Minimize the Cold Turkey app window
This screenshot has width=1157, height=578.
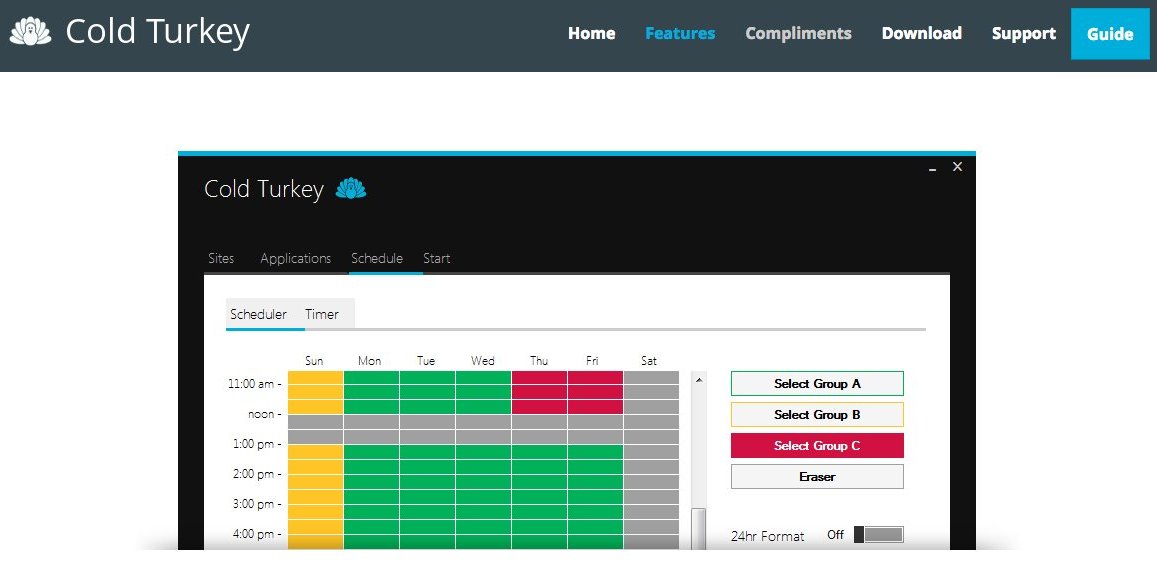(933, 168)
